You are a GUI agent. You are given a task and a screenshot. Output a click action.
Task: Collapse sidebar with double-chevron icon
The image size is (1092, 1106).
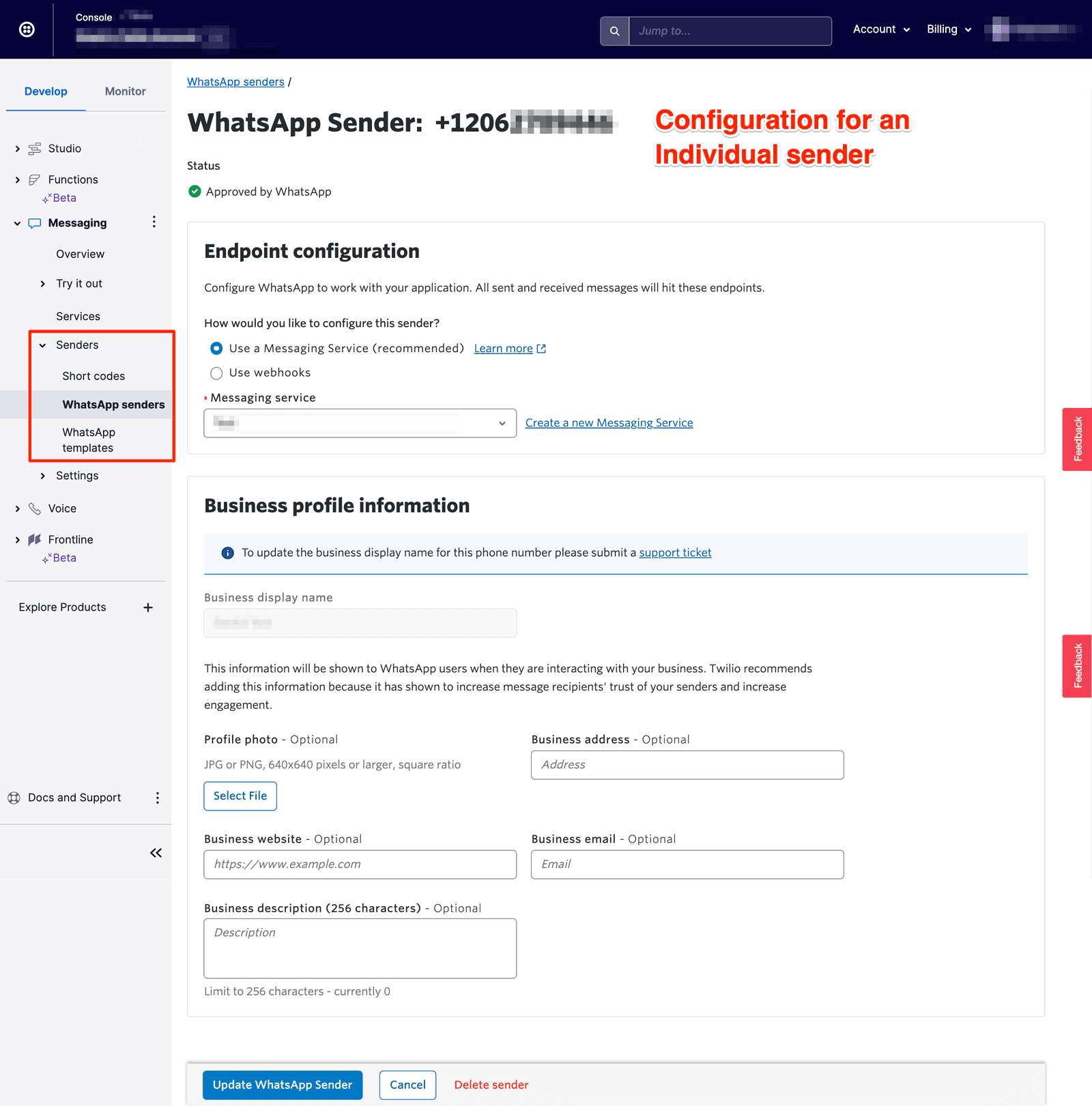156,853
